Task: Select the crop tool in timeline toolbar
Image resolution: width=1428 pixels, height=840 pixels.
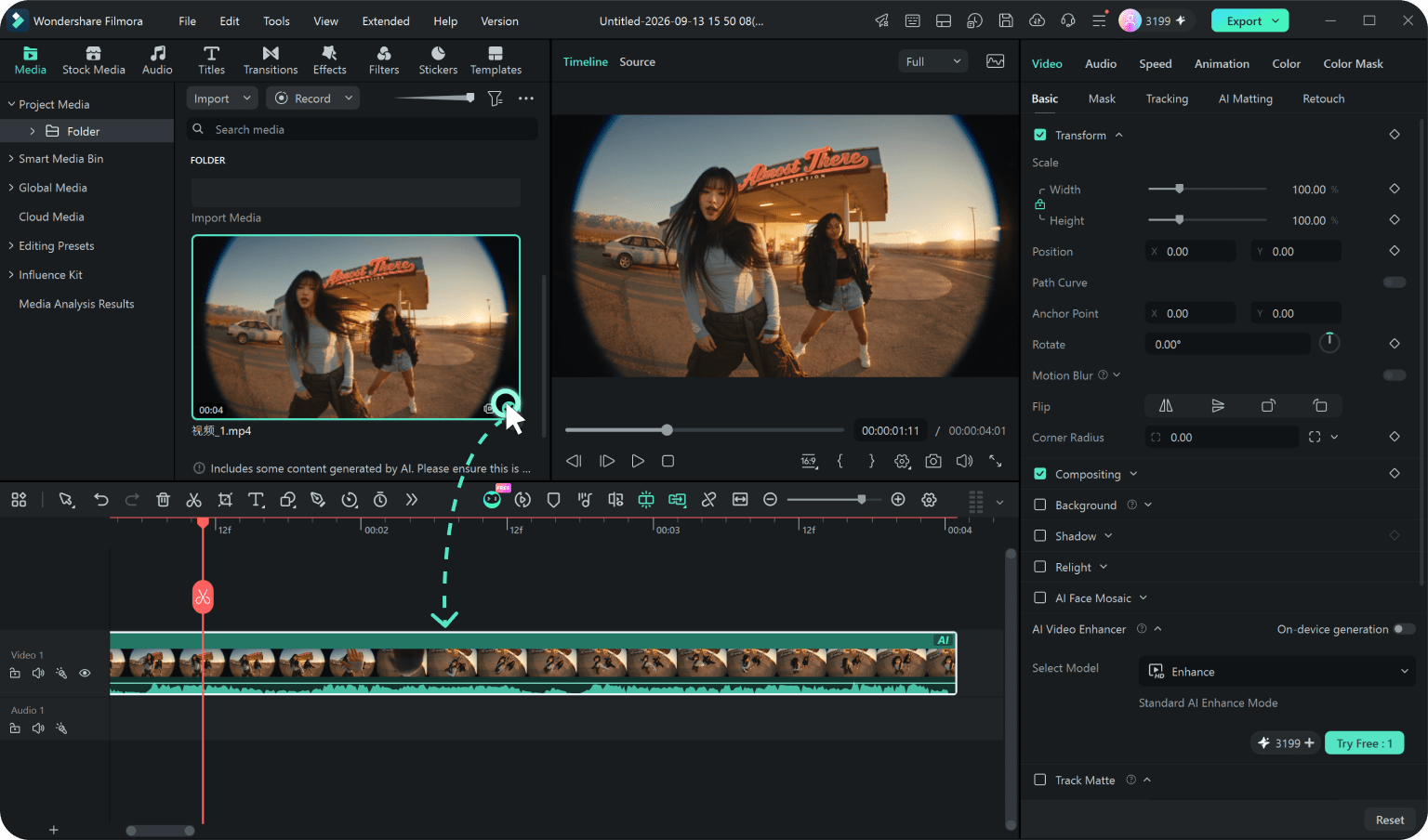Action: (x=225, y=500)
